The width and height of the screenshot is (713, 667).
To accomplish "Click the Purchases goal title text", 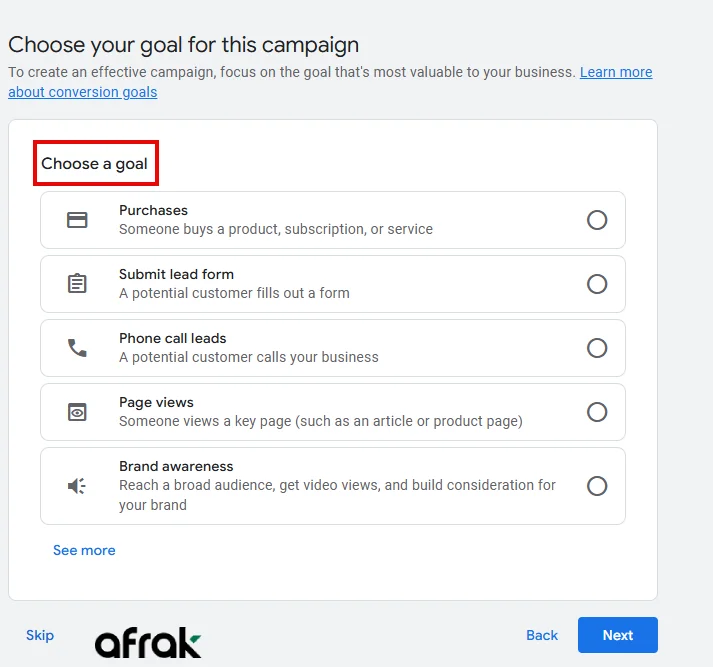I will pos(153,210).
